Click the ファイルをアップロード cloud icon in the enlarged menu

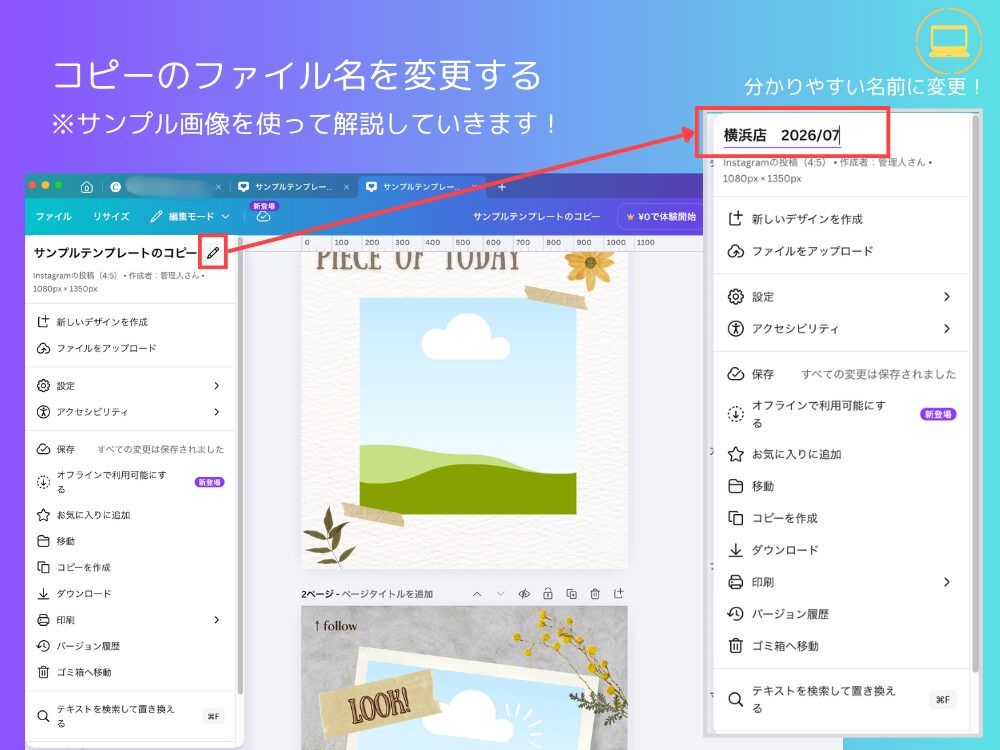tap(735, 251)
